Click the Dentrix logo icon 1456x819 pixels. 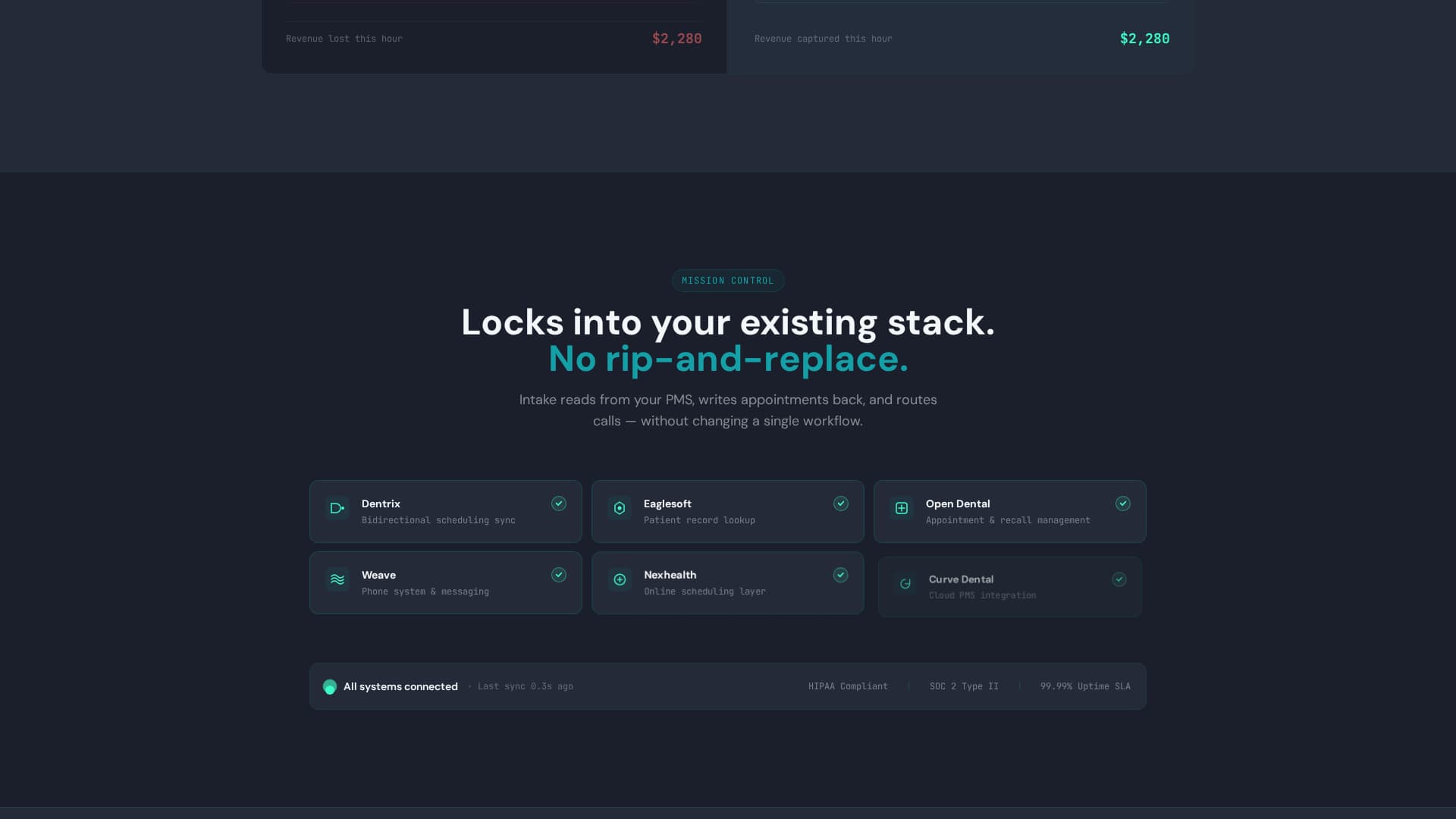(x=337, y=508)
